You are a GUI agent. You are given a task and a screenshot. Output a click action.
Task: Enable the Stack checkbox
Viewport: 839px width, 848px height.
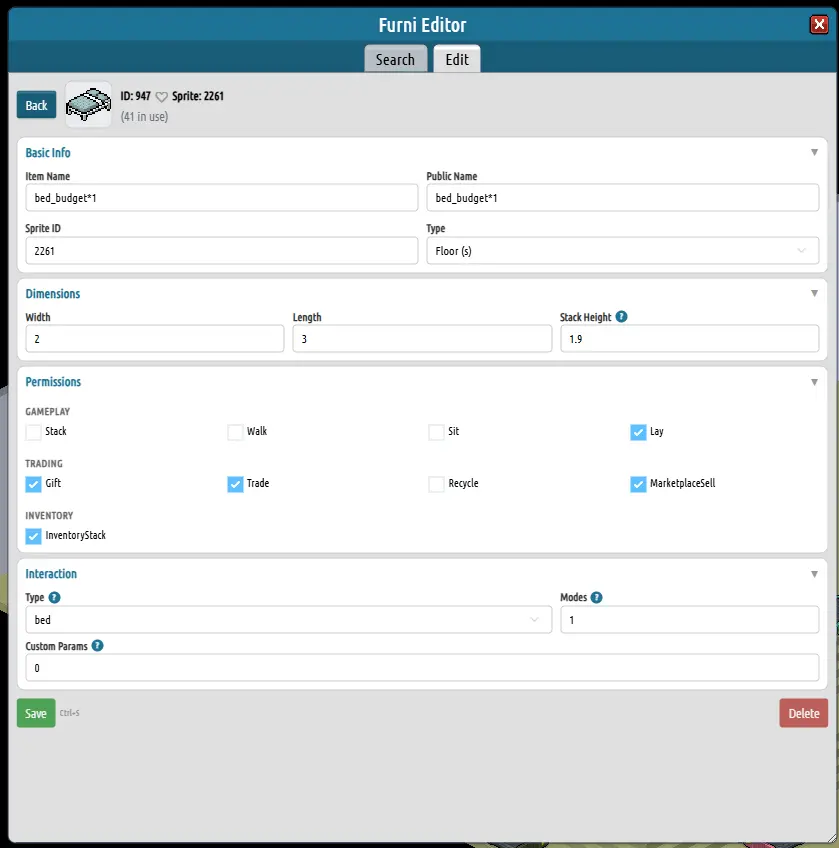(34, 432)
